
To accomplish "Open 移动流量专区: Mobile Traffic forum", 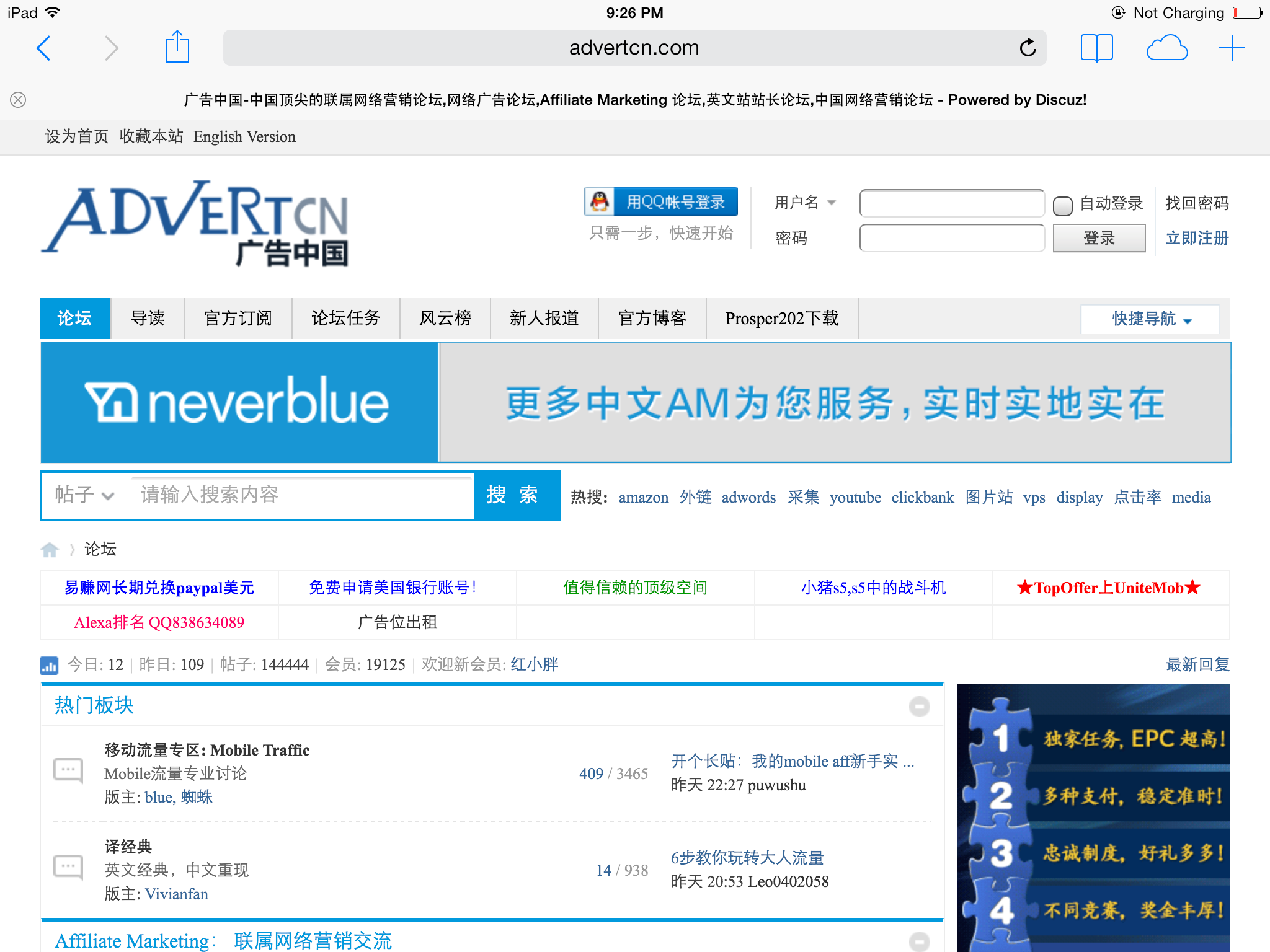I will pos(207,750).
